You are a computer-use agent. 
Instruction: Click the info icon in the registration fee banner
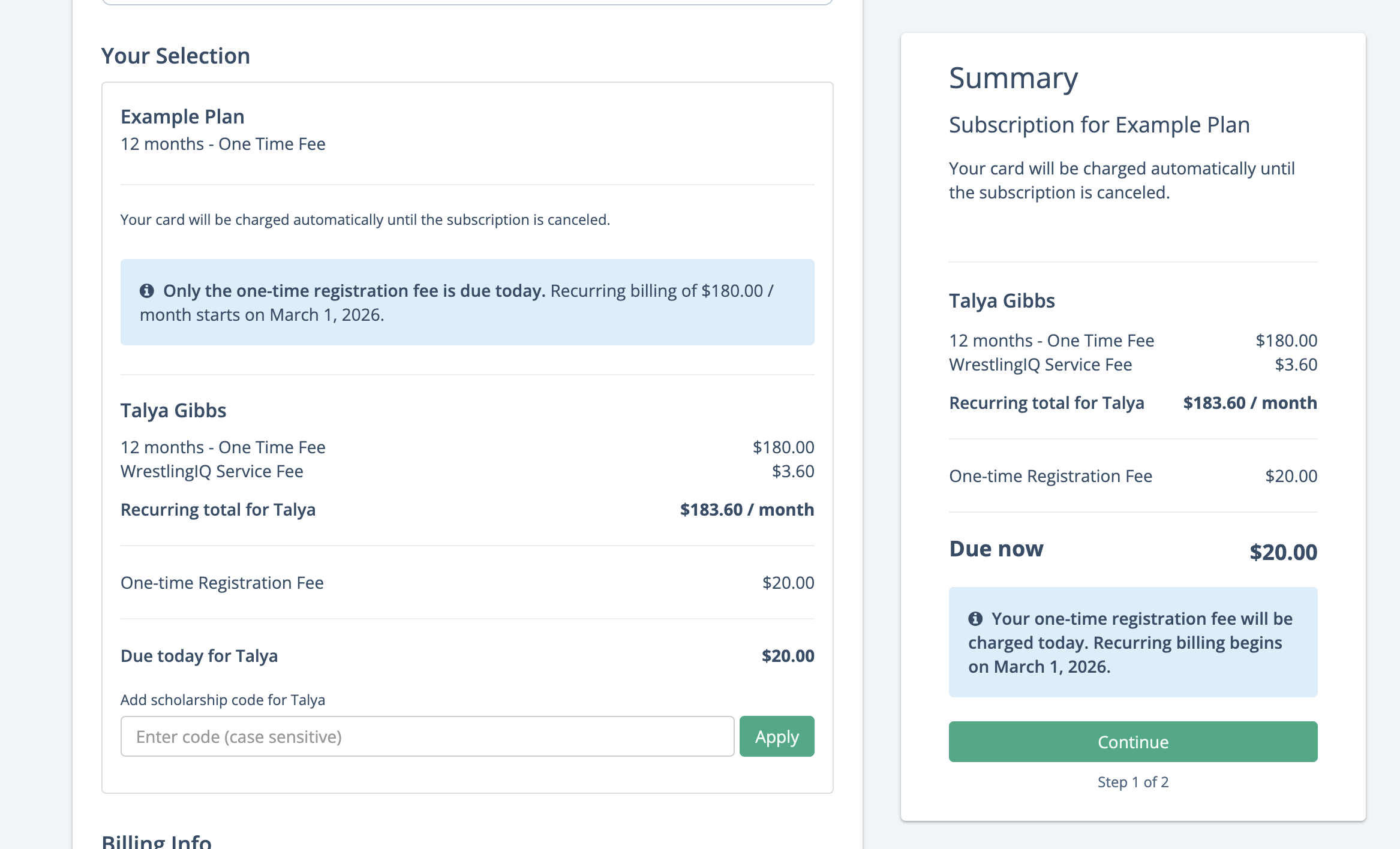147,291
